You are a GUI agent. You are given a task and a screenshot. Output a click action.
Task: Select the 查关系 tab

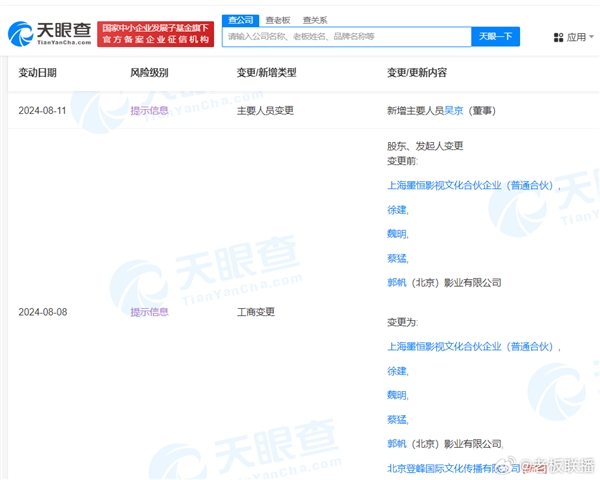[x=316, y=20]
